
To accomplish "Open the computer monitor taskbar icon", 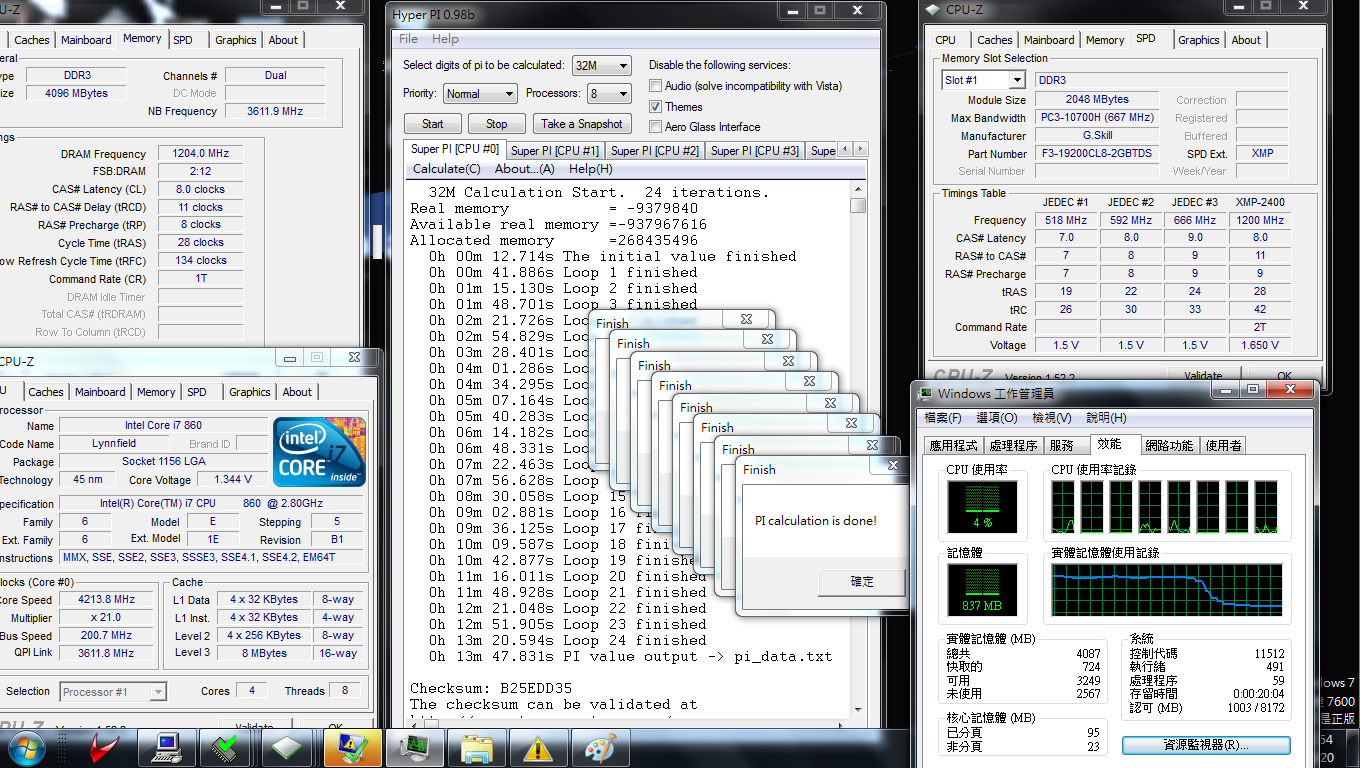I will click(165, 748).
